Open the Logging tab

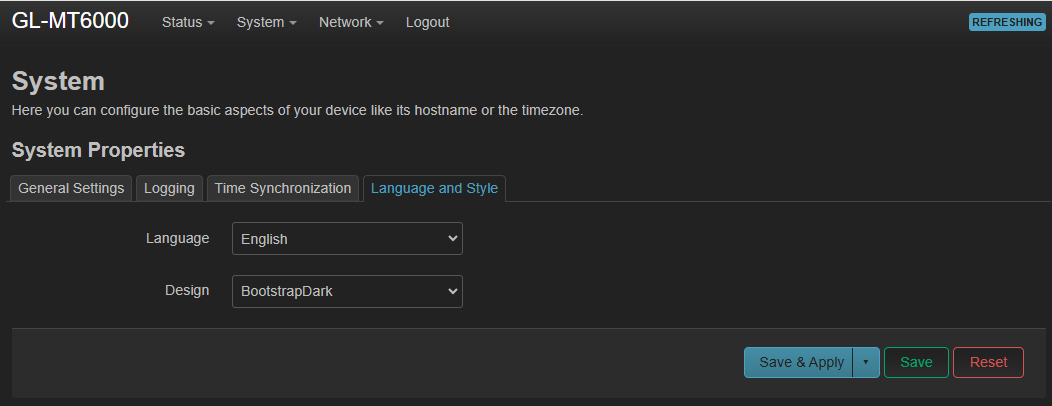170,188
